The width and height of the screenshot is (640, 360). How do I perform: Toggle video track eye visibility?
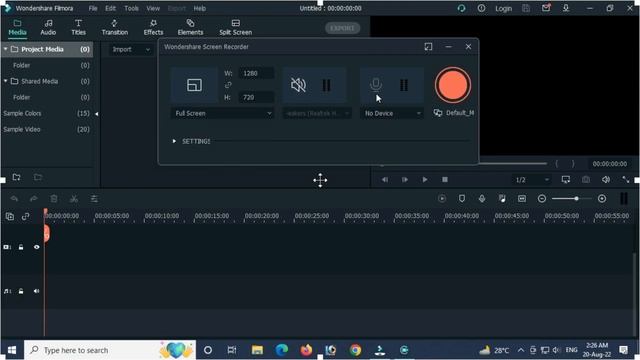tap(36, 247)
